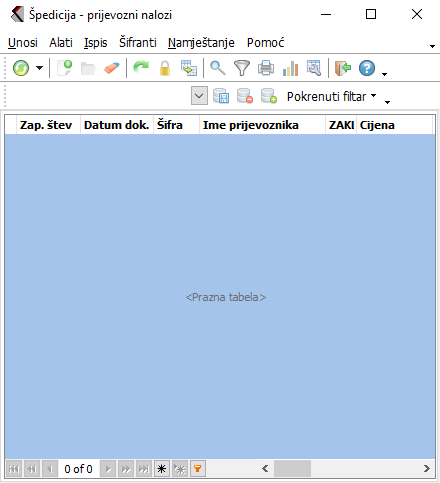Viewport: 440px width, 483px height.
Task: Open the Šifranti menu
Action: 138,43
